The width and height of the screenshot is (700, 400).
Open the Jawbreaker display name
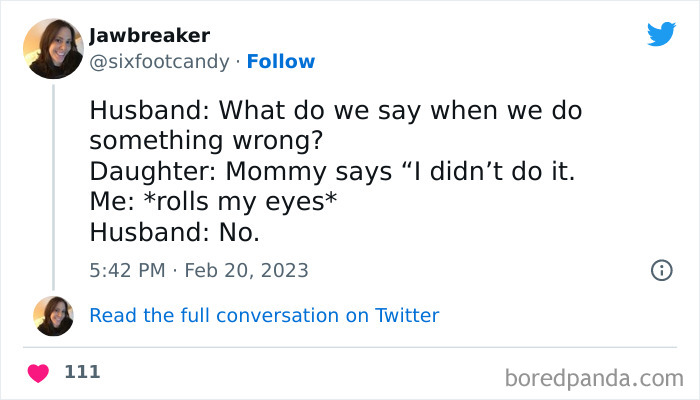pos(149,36)
